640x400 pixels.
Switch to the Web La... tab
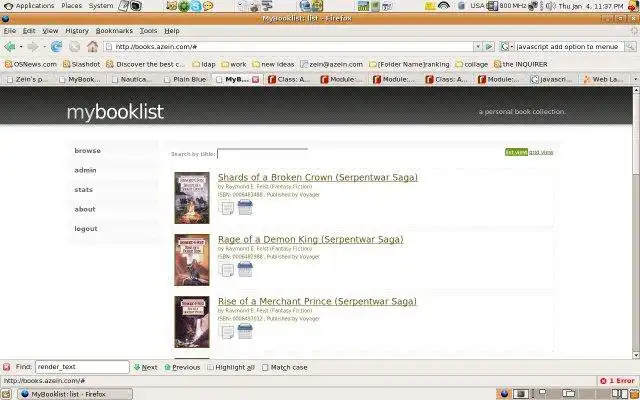click(x=604, y=80)
